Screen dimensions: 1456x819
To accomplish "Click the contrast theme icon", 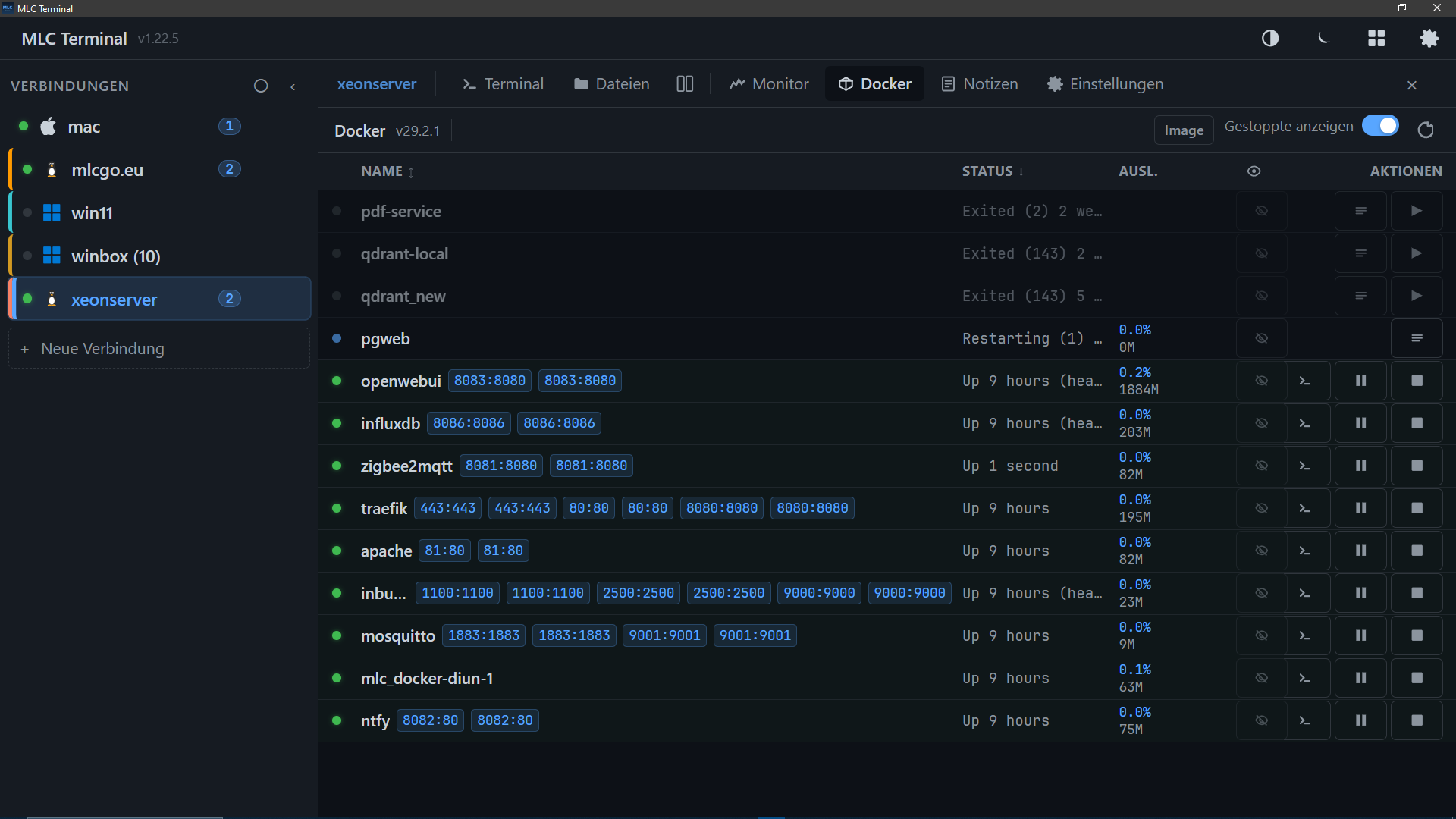I will (x=1270, y=38).
